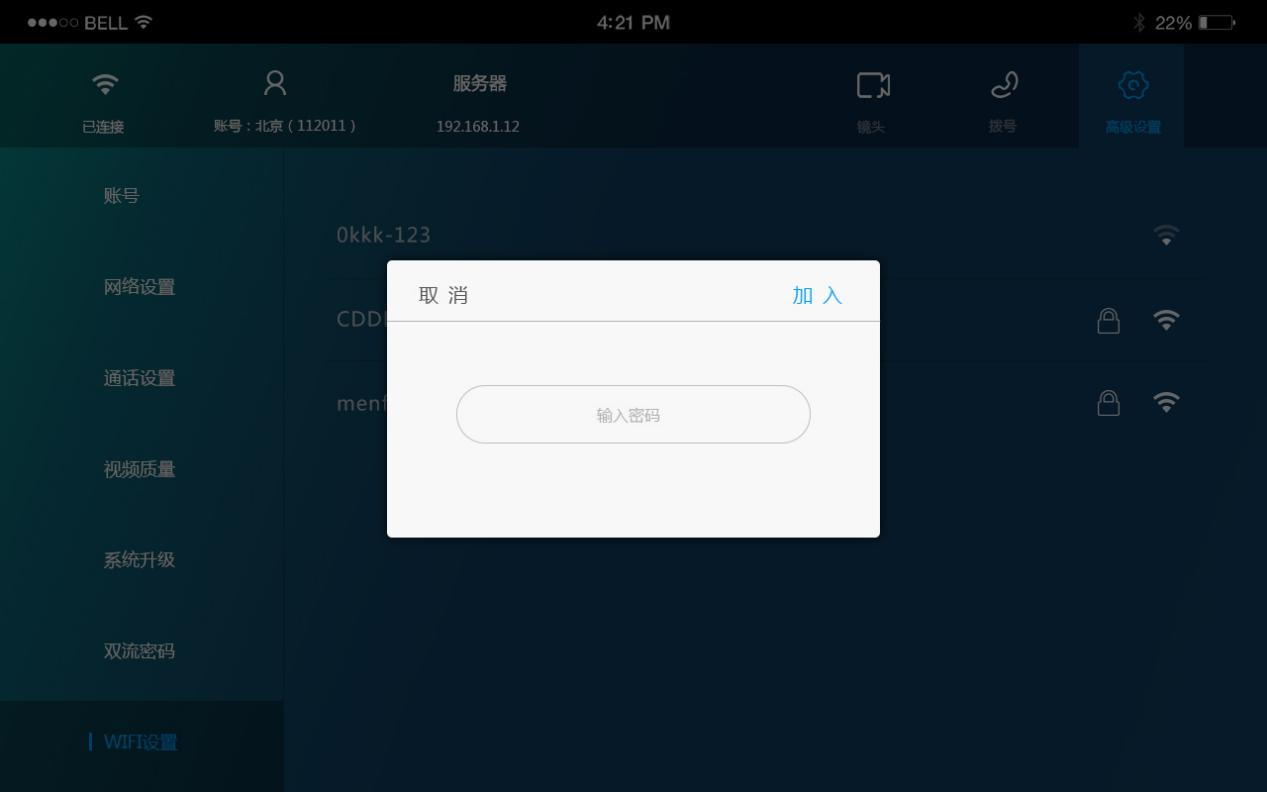
Task: Open 系统升级 from the sidebar
Action: pos(140,560)
